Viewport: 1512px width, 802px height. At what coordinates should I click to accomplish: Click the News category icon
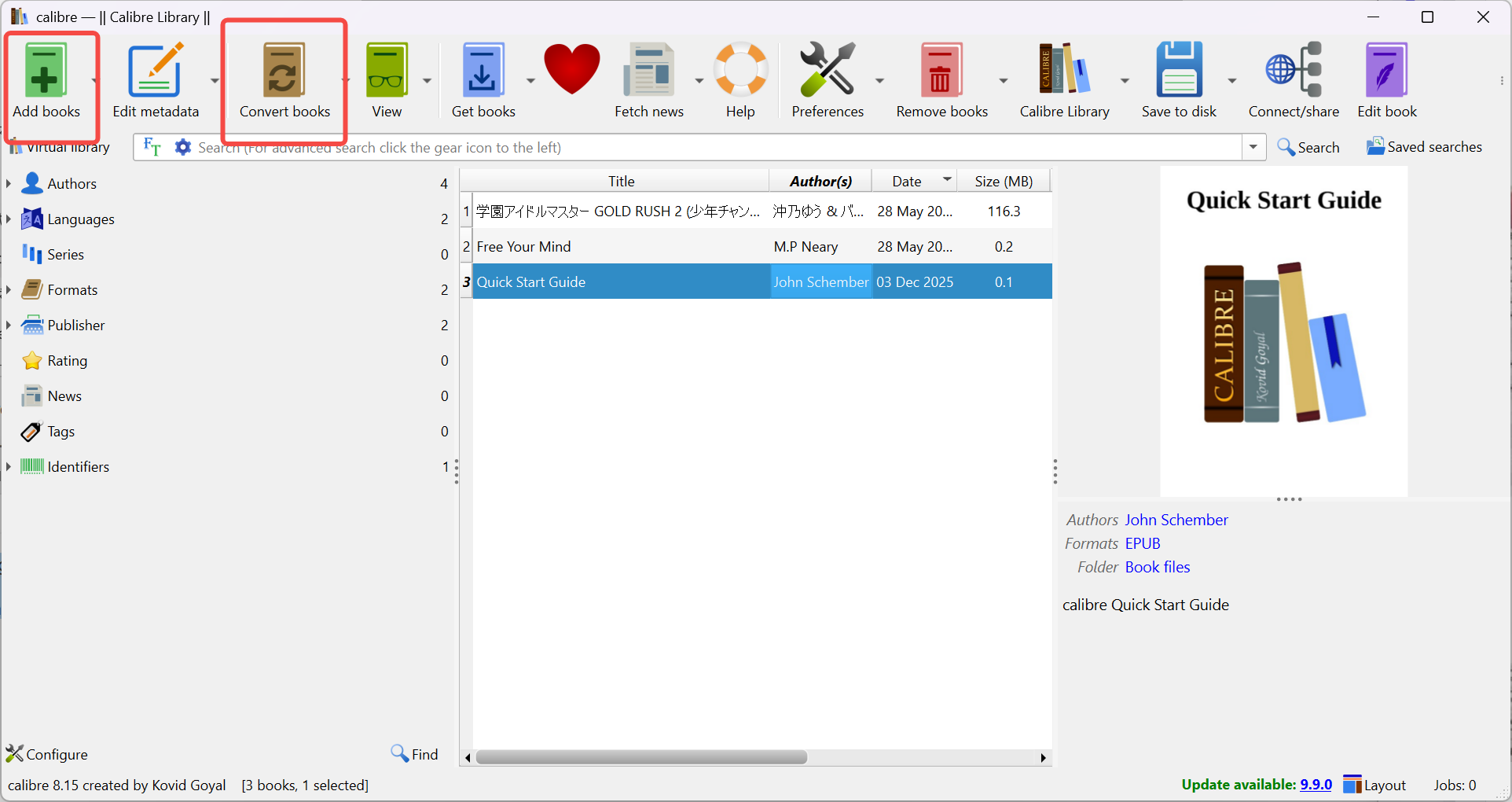(32, 395)
